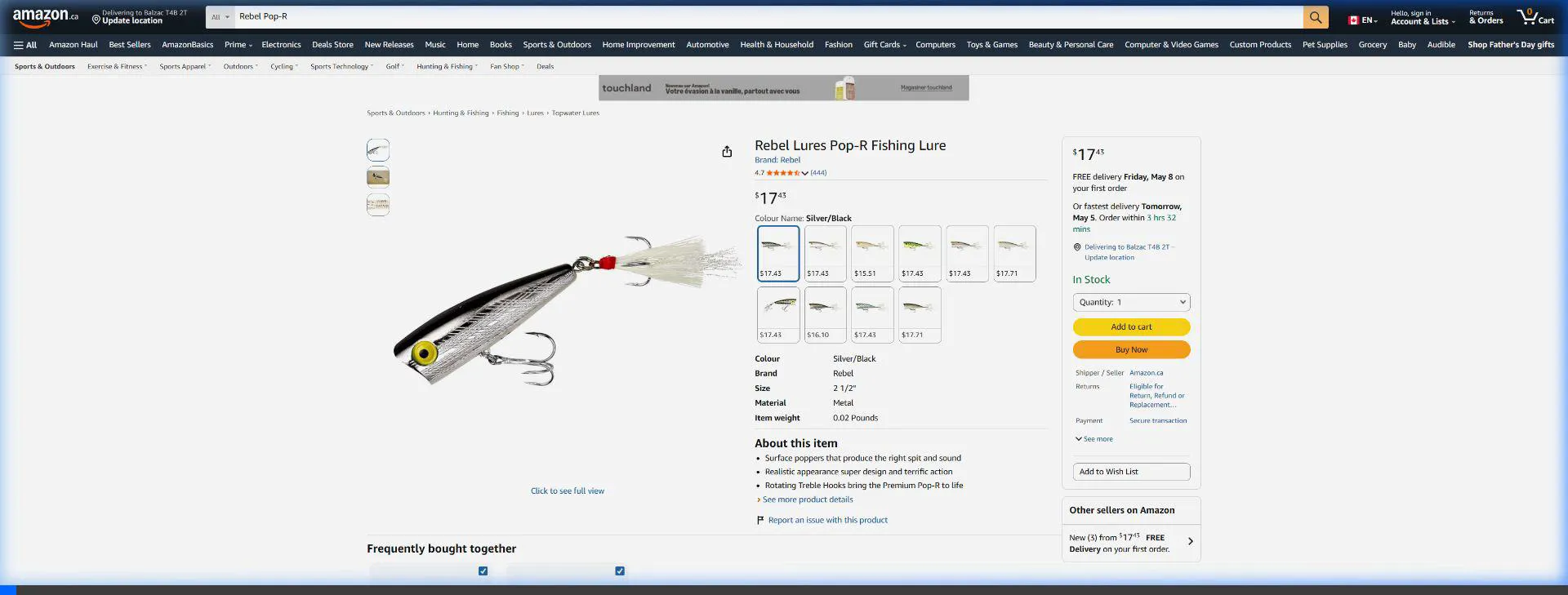Open Pet Supplies department

(x=1325, y=45)
